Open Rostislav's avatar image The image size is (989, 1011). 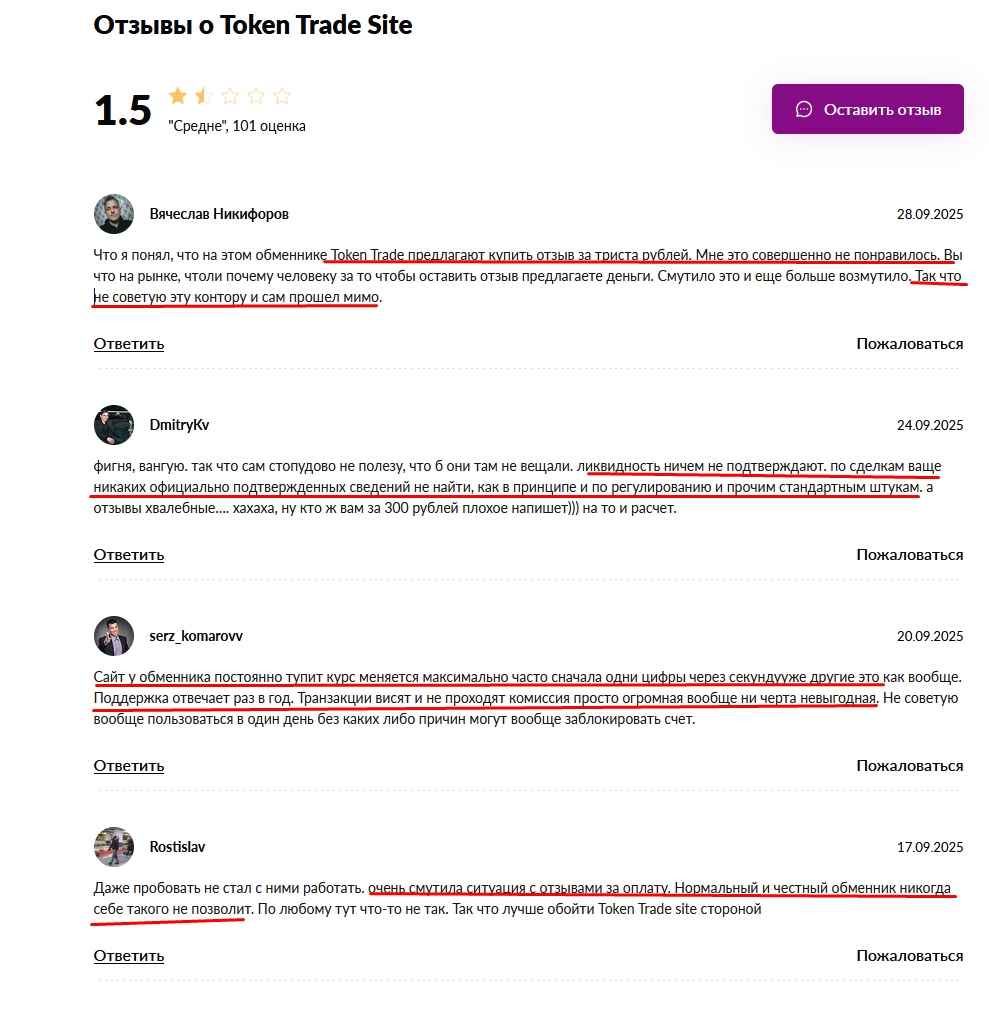tap(114, 847)
